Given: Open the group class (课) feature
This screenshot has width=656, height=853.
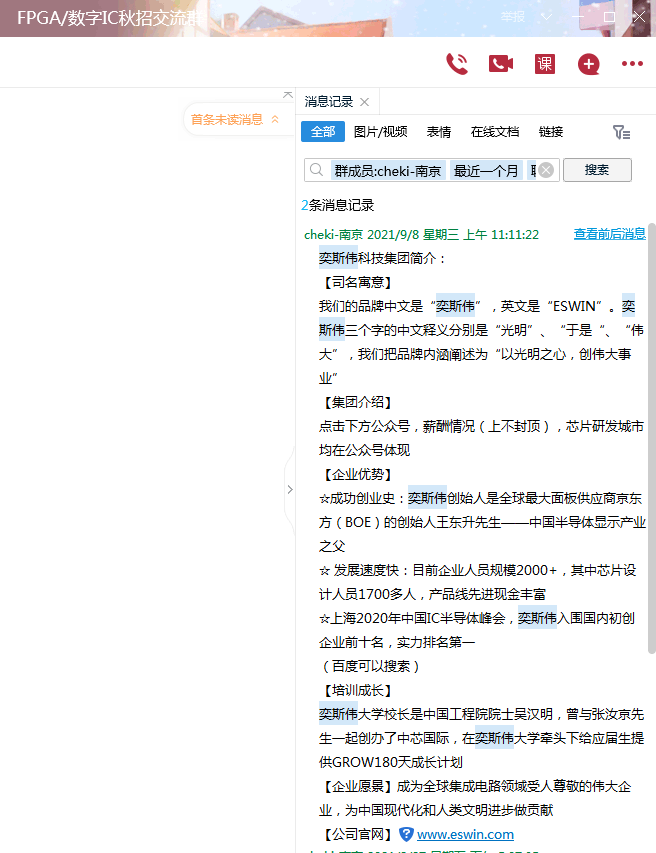Looking at the screenshot, I should tap(544, 64).
